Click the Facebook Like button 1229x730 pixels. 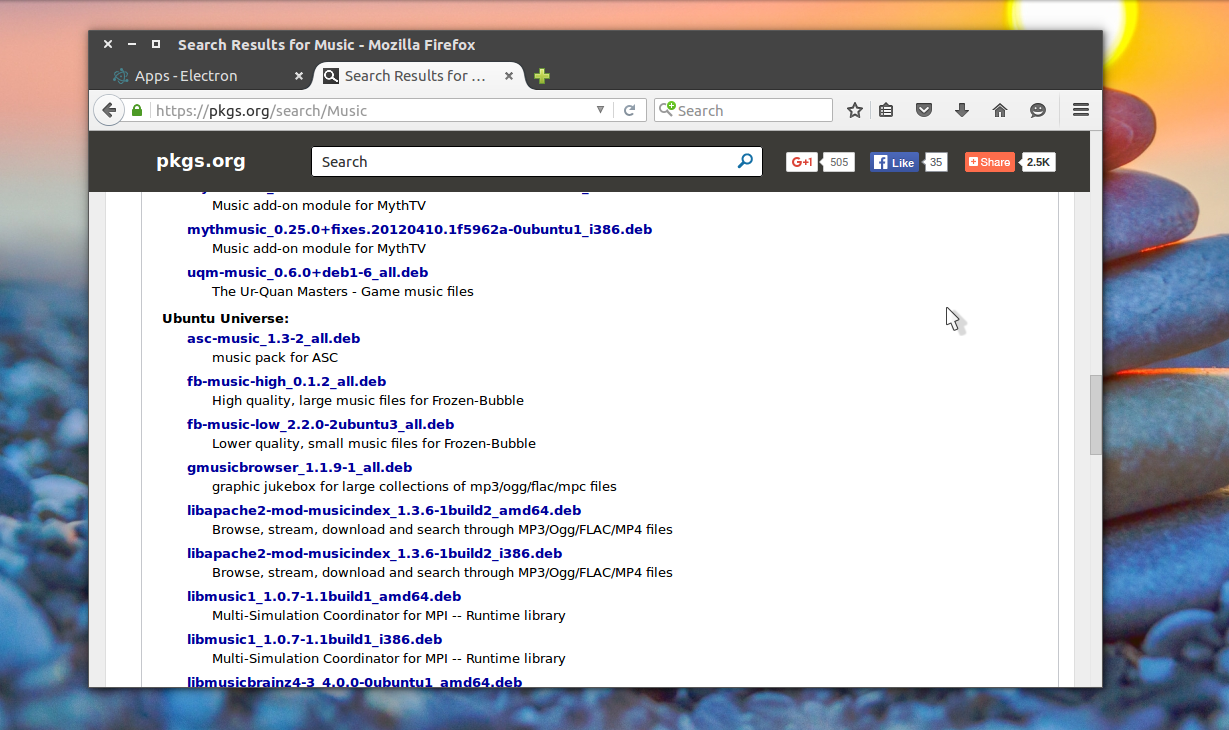tap(894, 162)
